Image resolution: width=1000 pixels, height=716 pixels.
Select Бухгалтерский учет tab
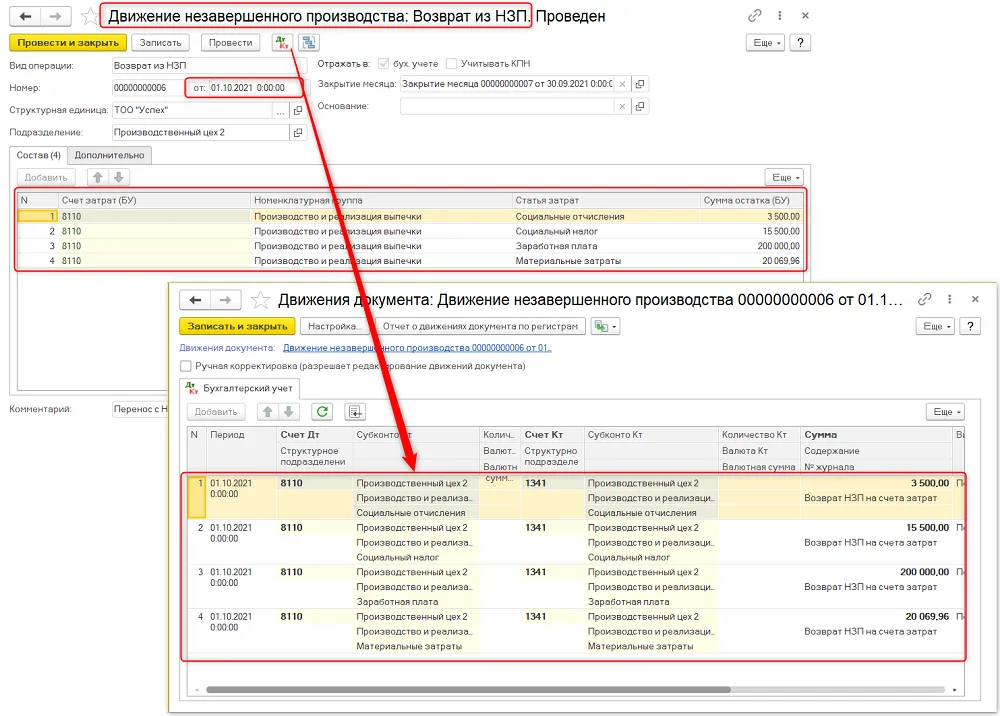[240, 388]
